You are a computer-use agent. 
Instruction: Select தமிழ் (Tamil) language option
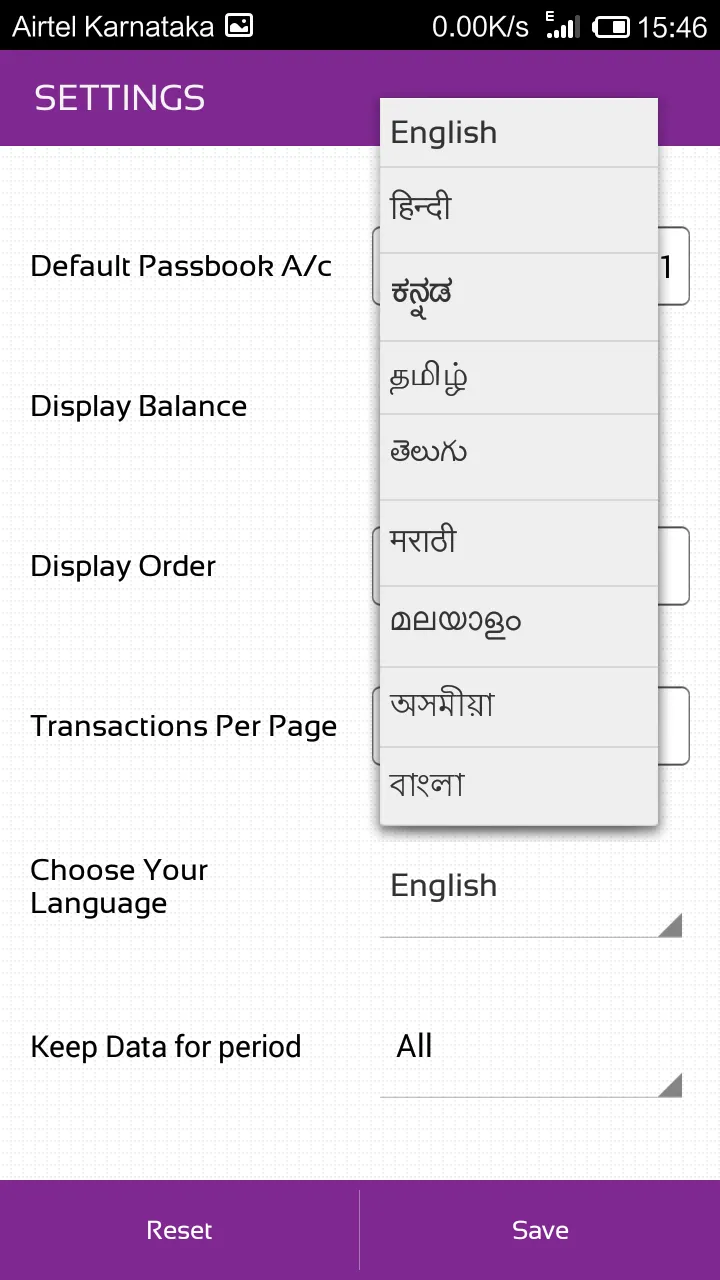click(518, 378)
